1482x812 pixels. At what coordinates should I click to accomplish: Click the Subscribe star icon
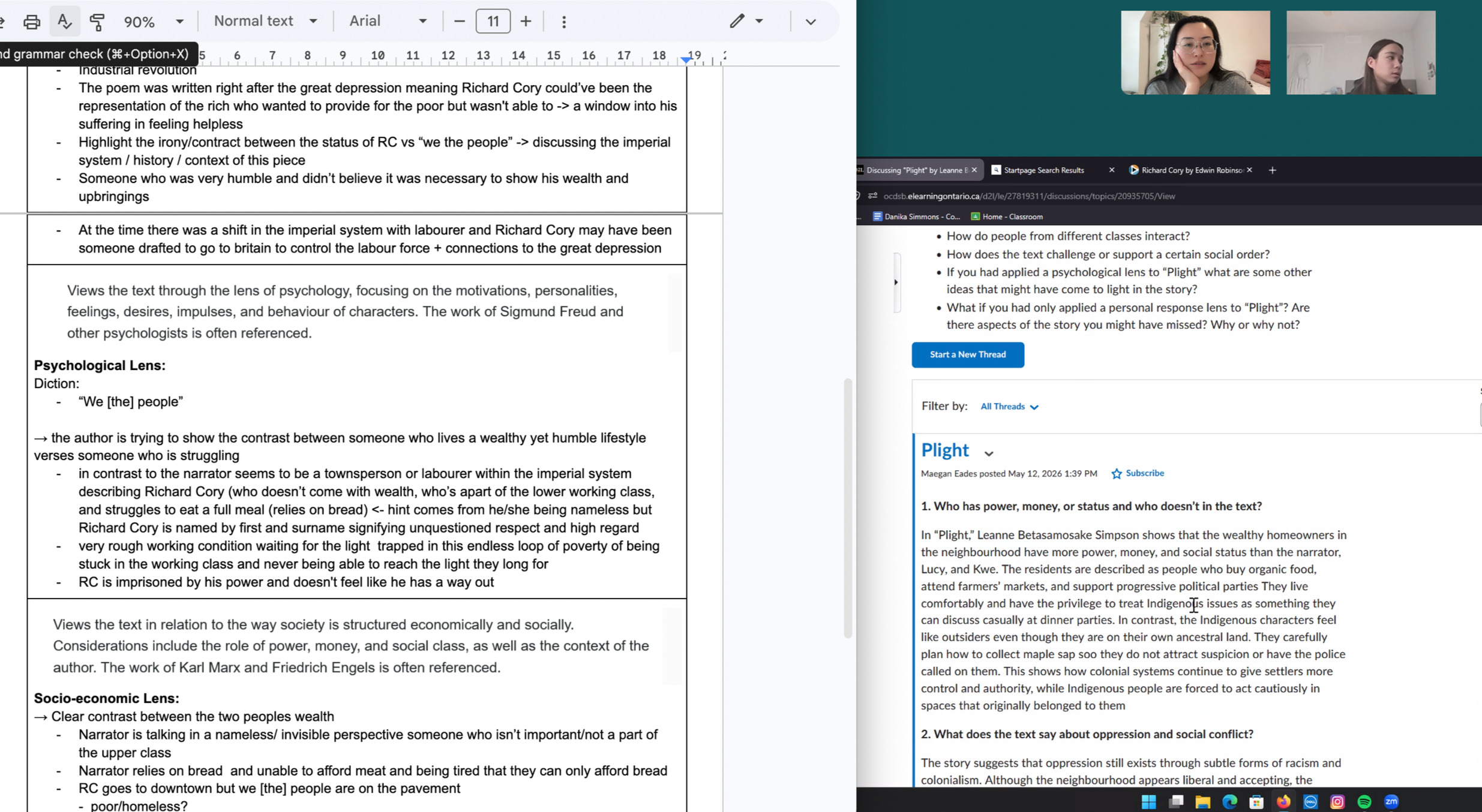click(1116, 474)
